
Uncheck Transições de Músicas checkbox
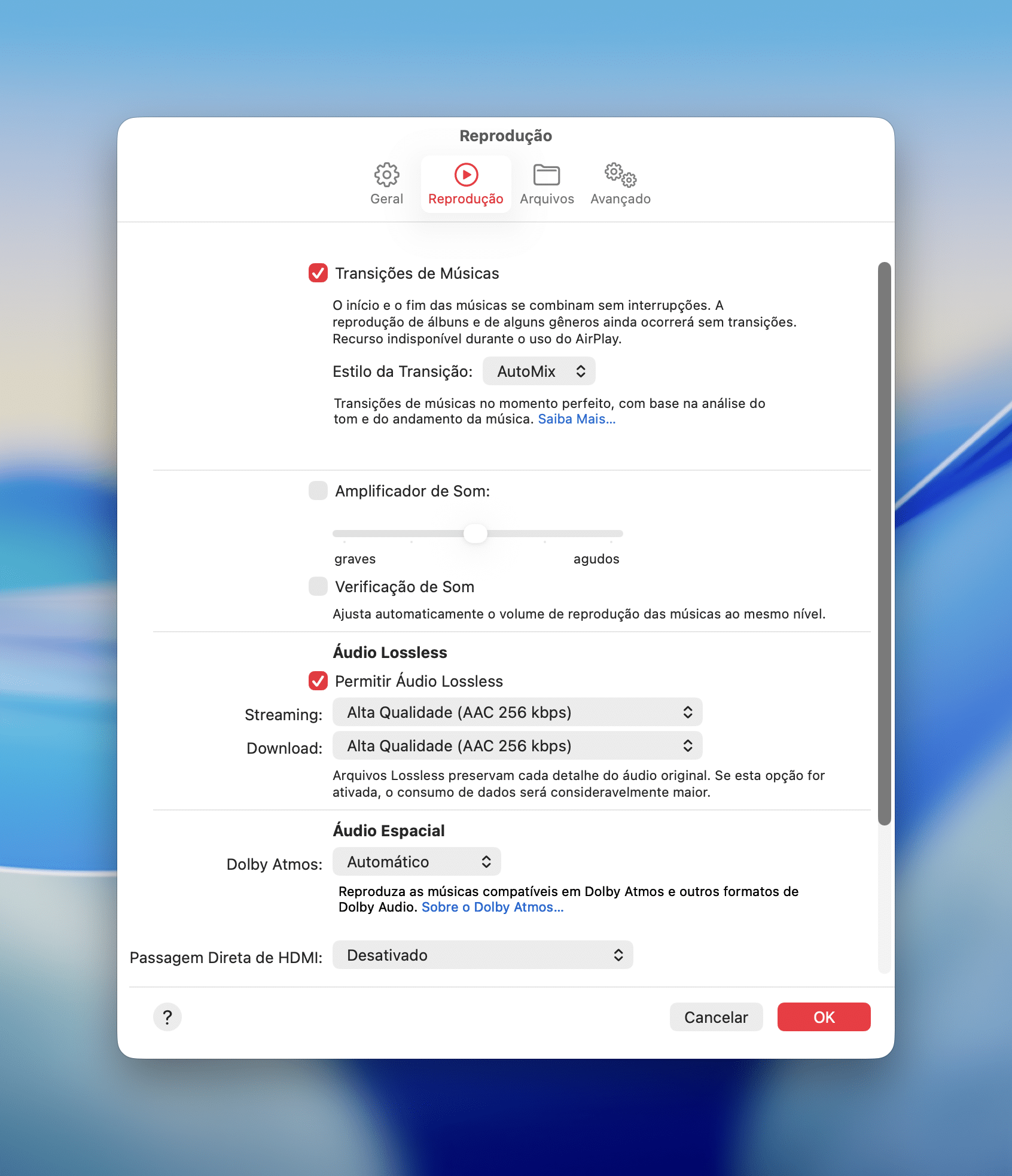point(318,273)
